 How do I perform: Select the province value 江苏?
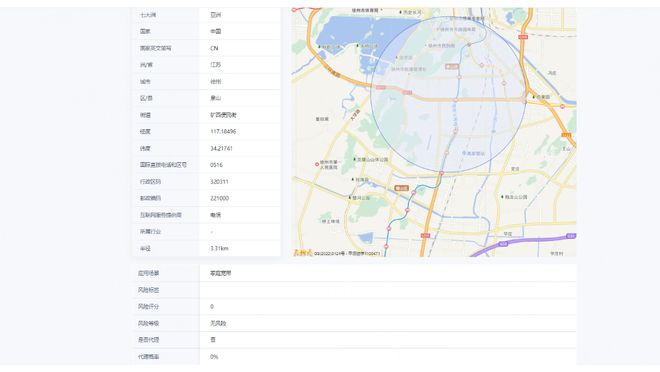click(216, 65)
